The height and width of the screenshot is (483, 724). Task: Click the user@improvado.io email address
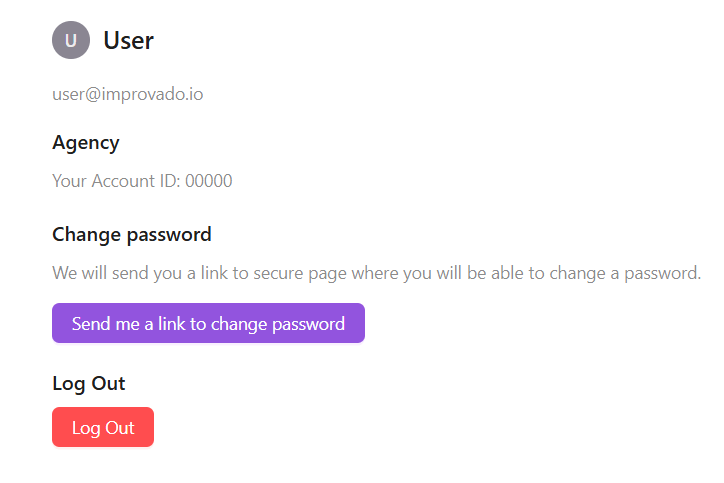point(127,94)
